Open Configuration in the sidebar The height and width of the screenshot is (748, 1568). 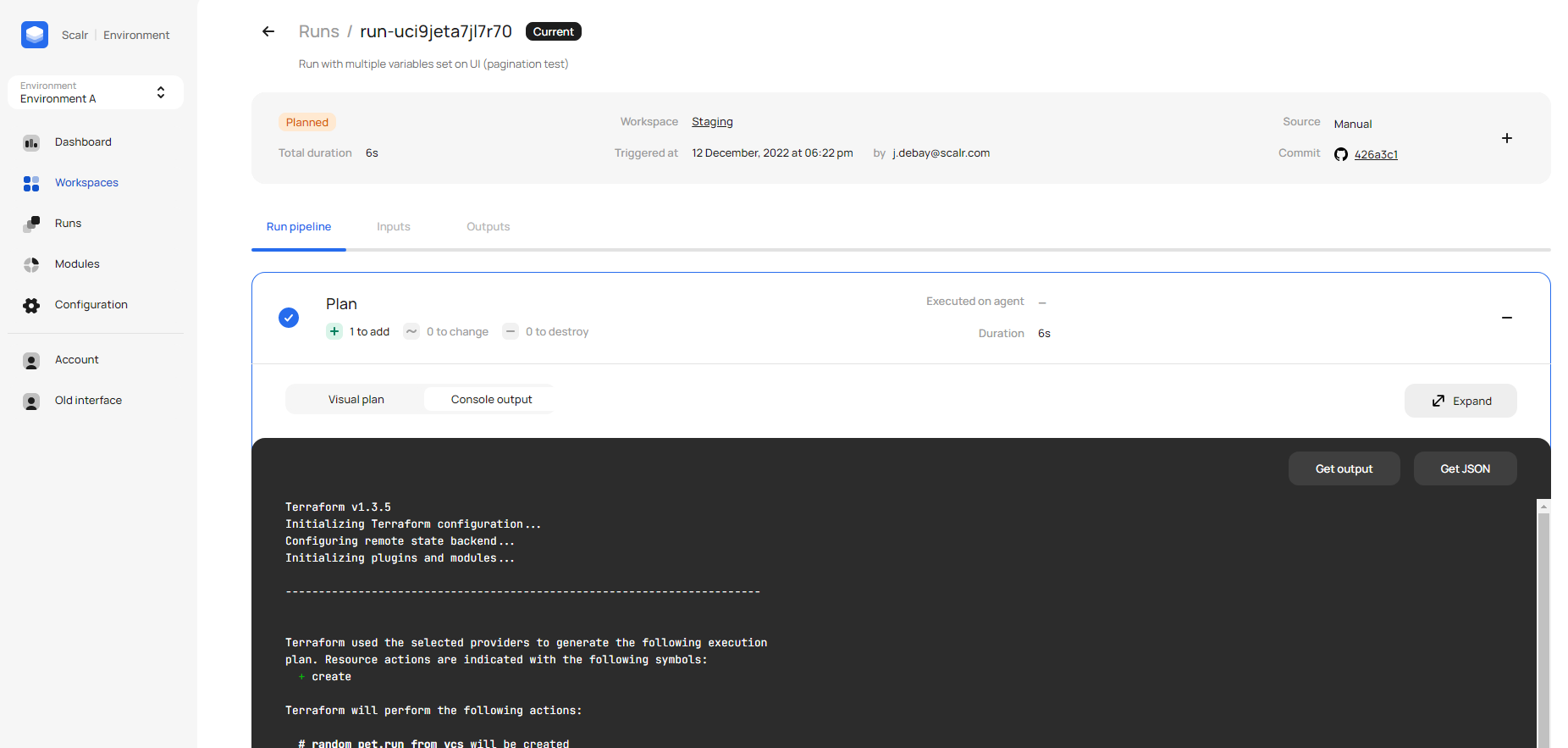(91, 304)
